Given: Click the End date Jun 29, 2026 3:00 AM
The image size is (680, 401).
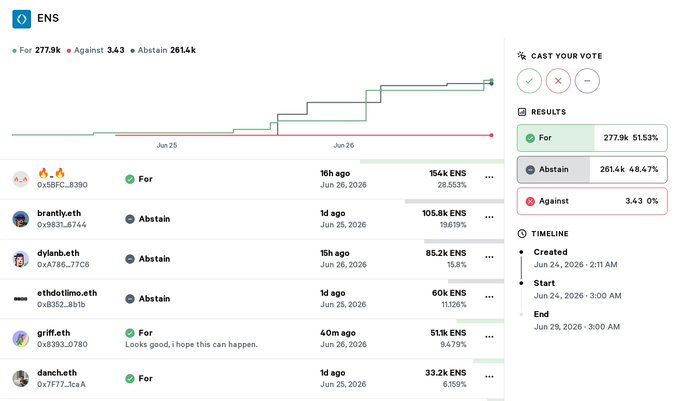Looking at the screenshot, I should click(x=576, y=327).
